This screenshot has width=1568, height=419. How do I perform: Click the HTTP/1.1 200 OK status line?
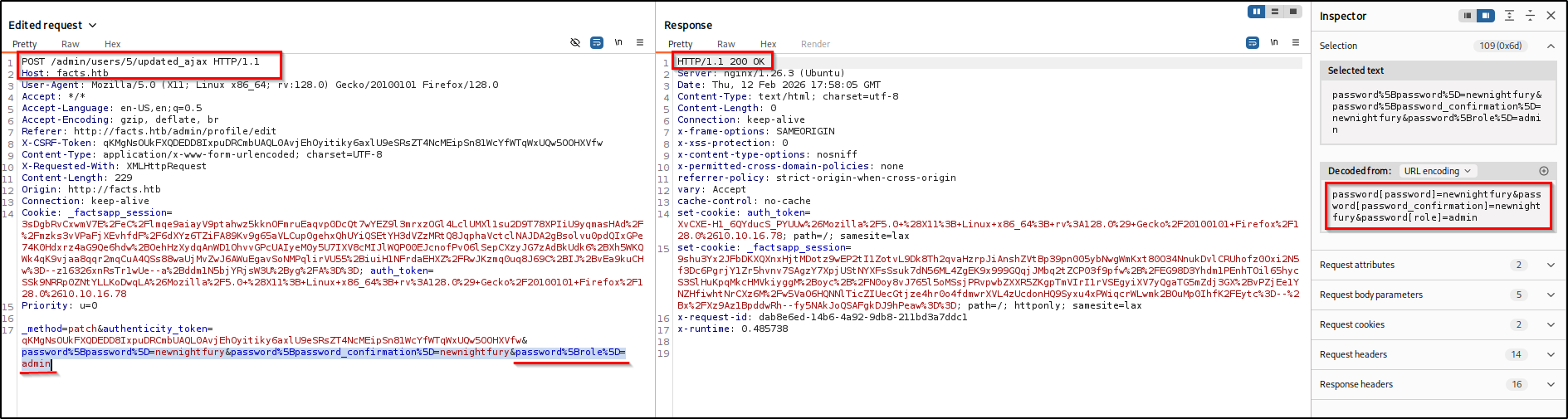coord(720,61)
